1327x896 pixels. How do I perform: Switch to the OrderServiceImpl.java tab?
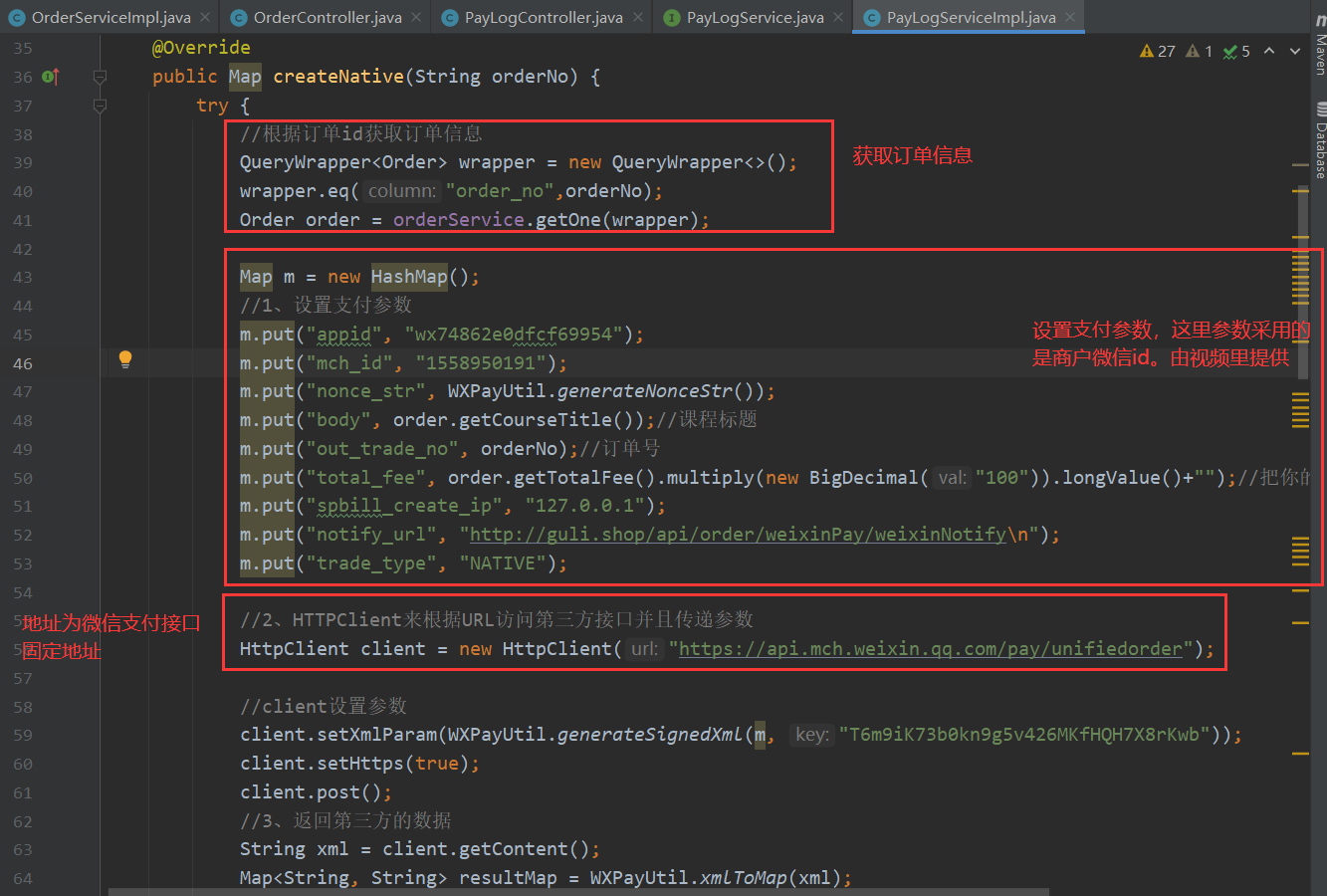pyautogui.click(x=111, y=17)
